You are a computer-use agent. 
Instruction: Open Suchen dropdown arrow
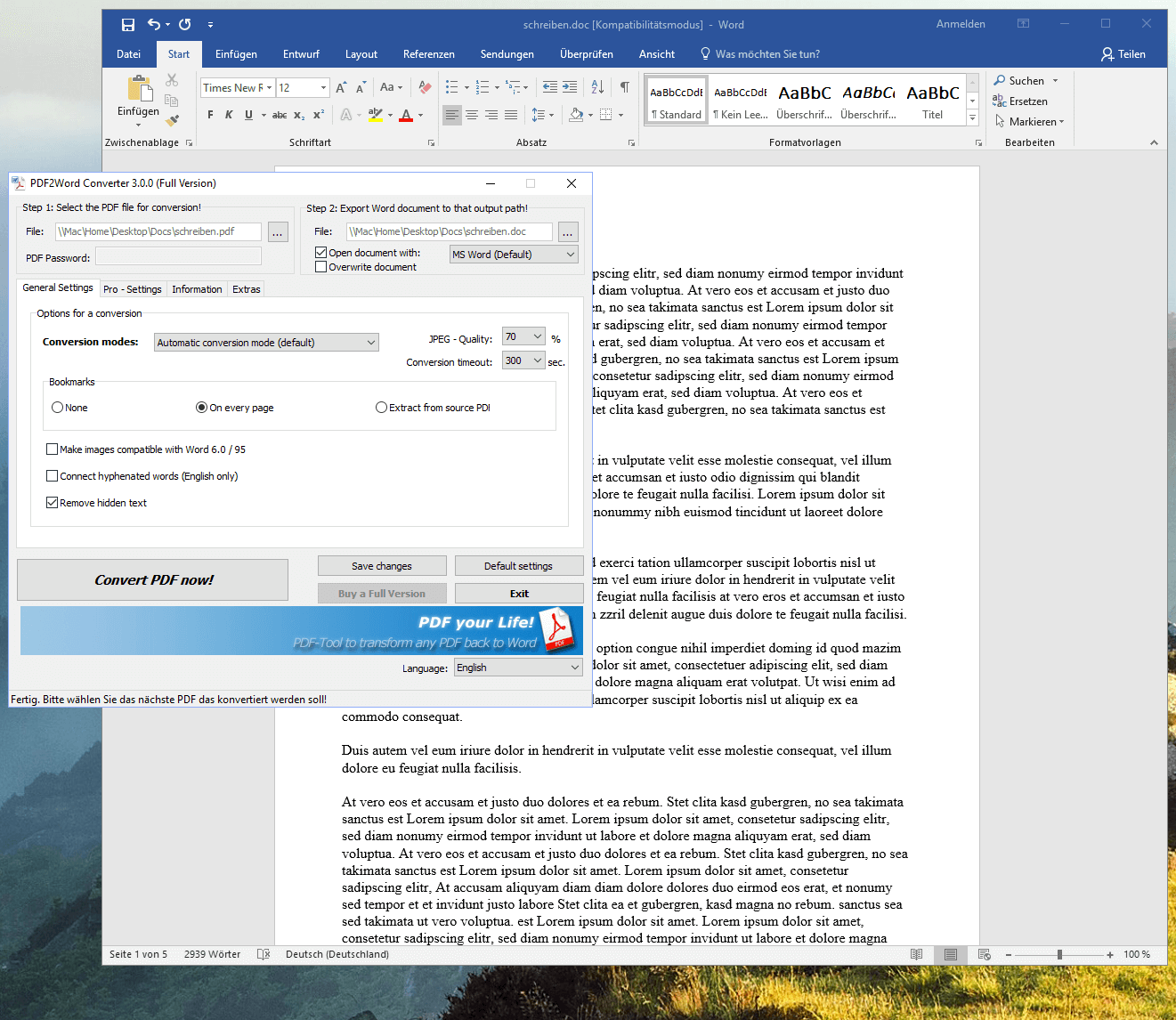pyautogui.click(x=1056, y=81)
